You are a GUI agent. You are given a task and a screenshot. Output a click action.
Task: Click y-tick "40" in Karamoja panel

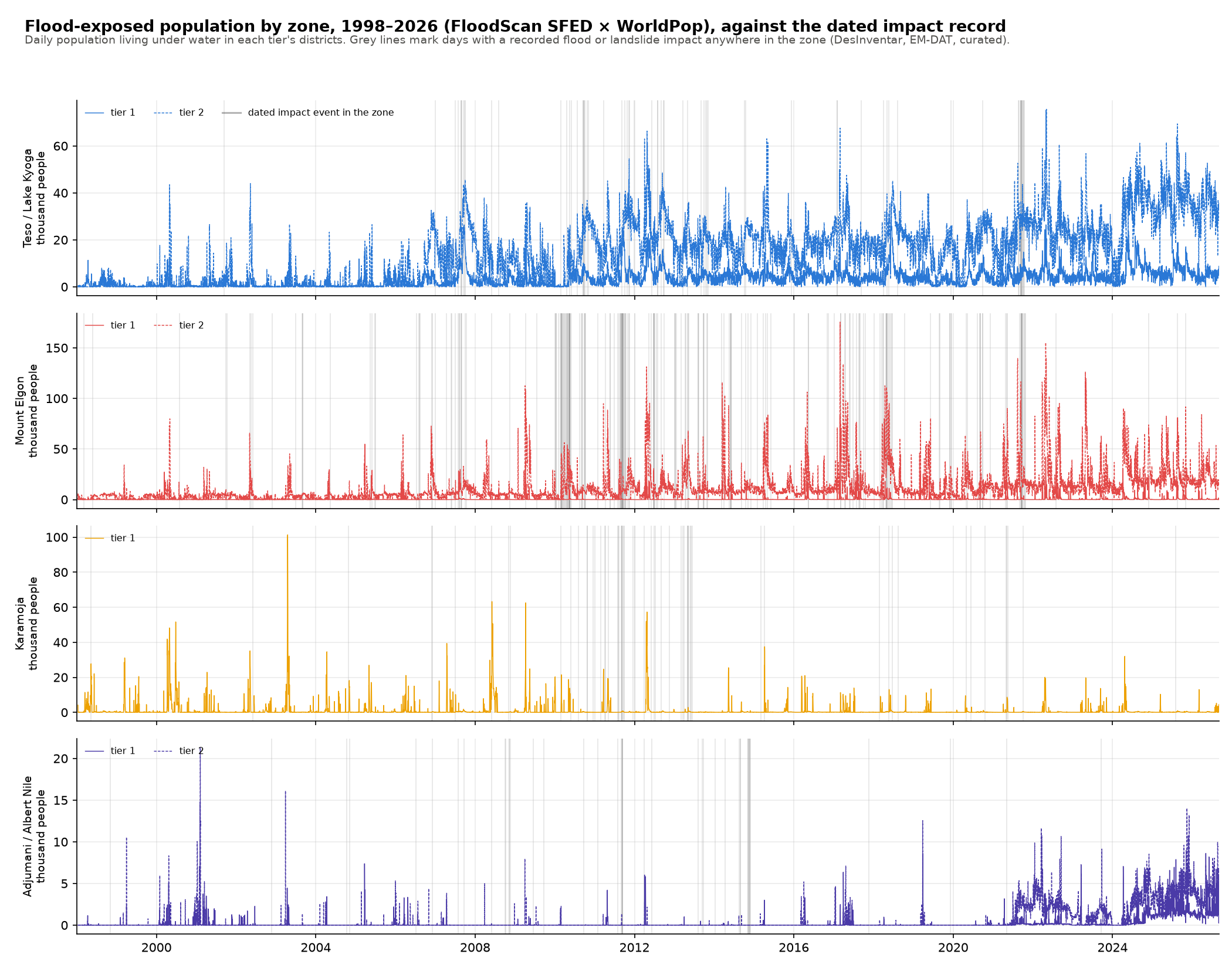pyautogui.click(x=61, y=643)
